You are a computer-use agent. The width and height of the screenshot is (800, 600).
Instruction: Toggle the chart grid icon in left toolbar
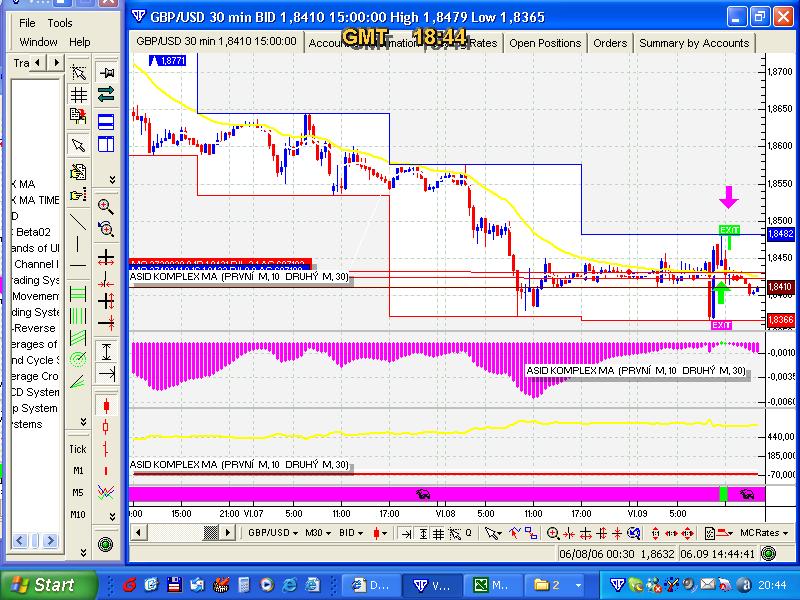[x=78, y=94]
